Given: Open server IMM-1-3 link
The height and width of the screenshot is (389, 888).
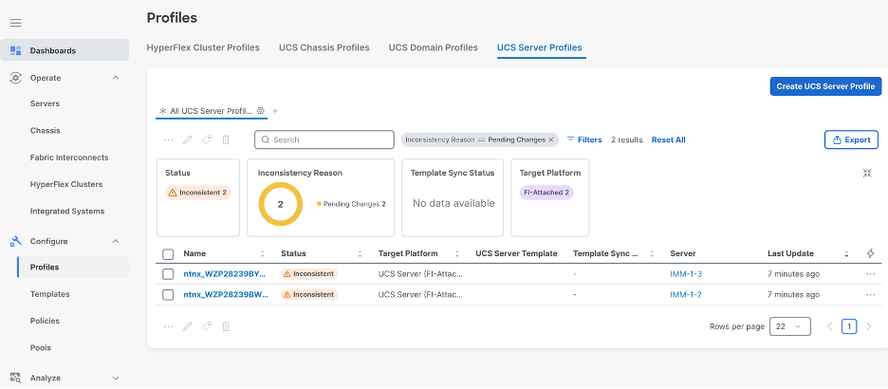Looking at the screenshot, I should point(686,274).
